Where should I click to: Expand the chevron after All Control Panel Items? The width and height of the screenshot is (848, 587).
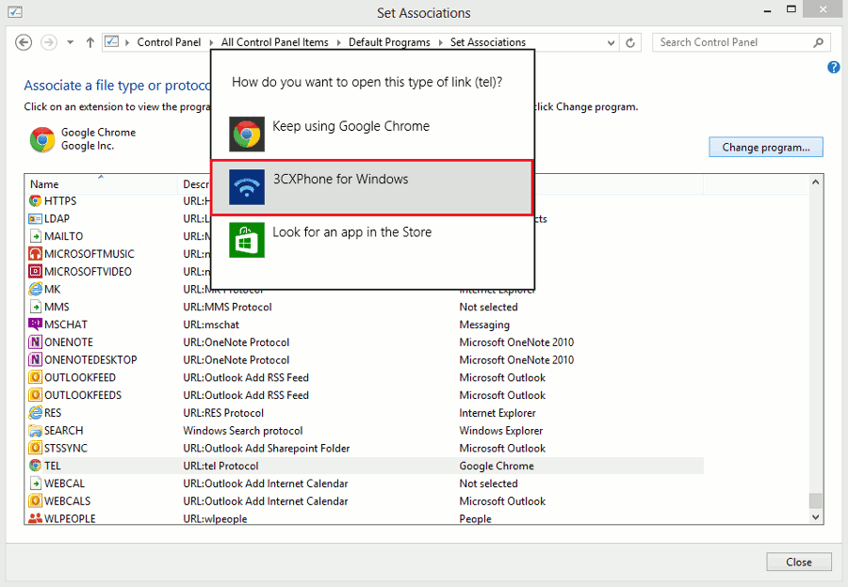pyautogui.click(x=339, y=43)
